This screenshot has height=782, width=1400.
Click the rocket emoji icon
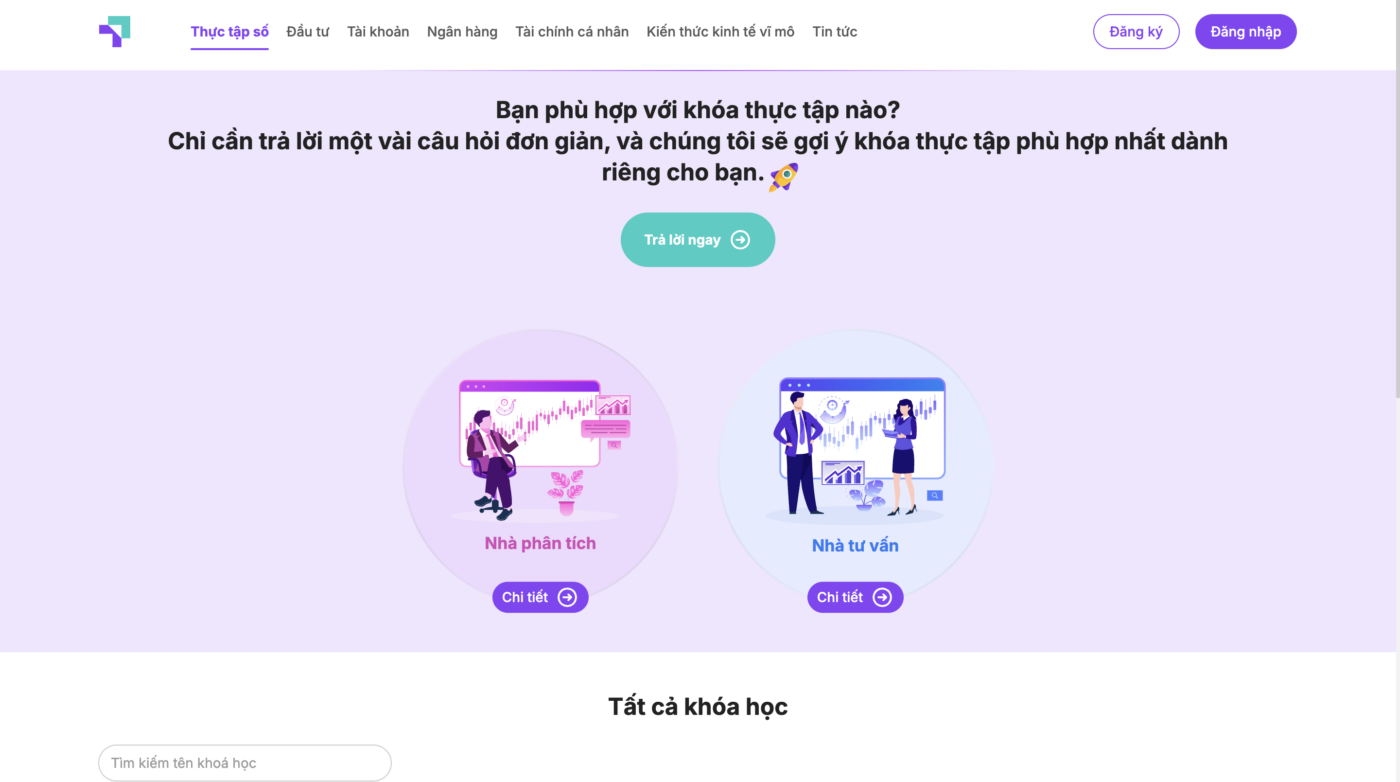click(783, 177)
